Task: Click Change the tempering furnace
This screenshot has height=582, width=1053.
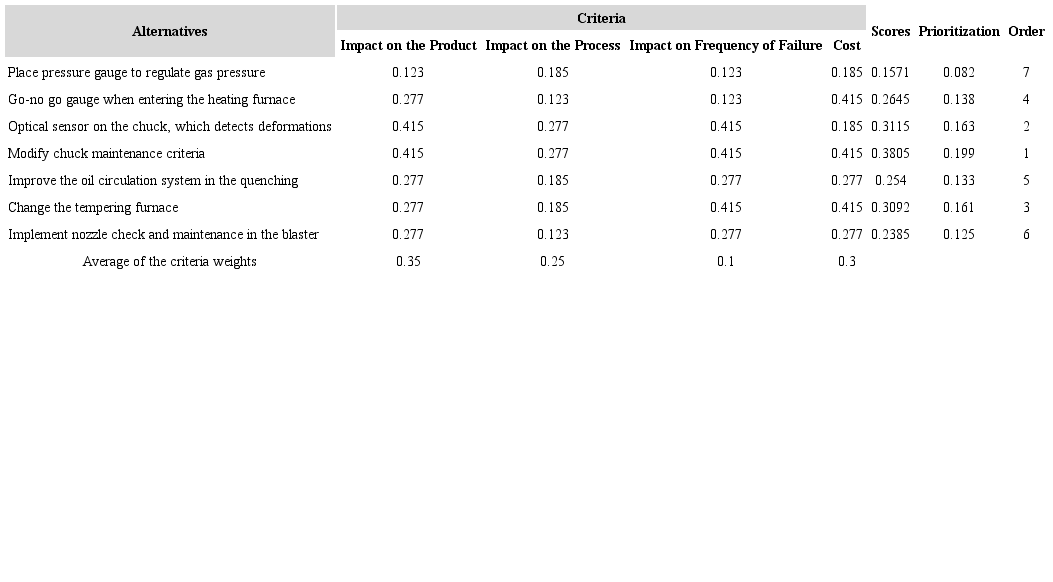Action: (93, 207)
